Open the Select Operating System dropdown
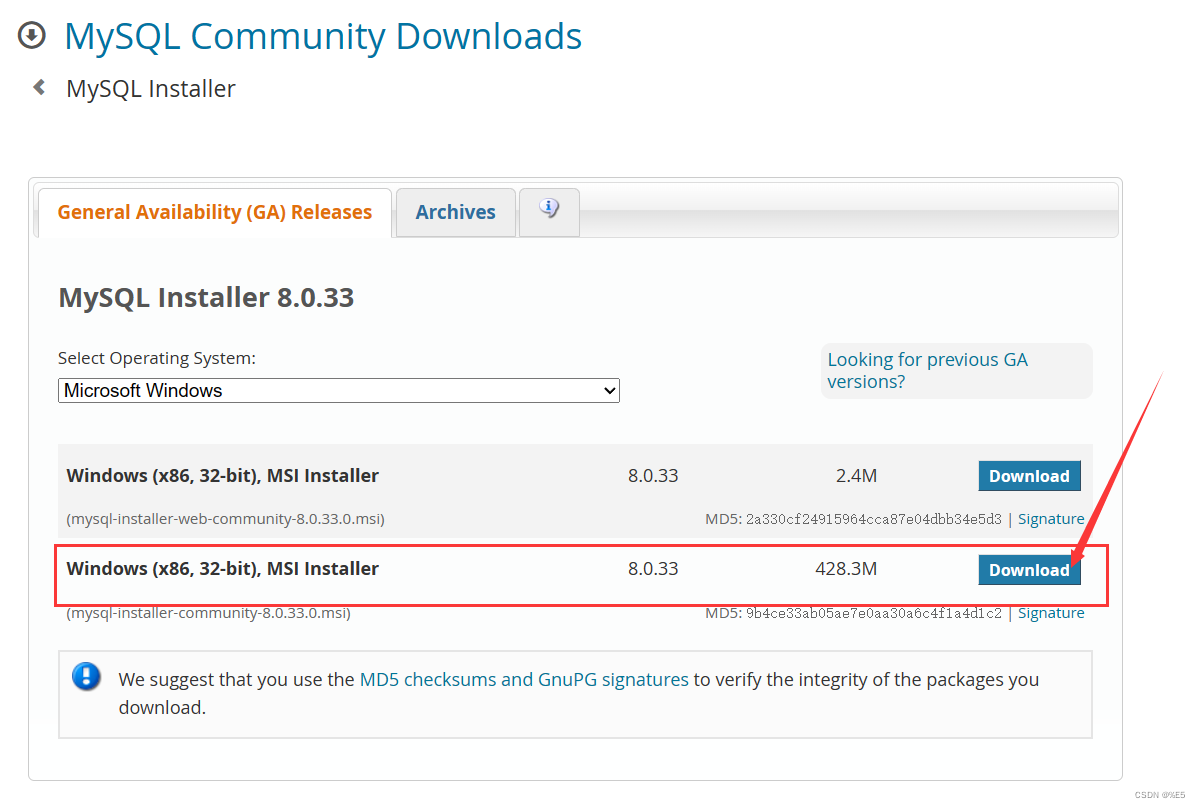The image size is (1200, 808). coord(339,390)
